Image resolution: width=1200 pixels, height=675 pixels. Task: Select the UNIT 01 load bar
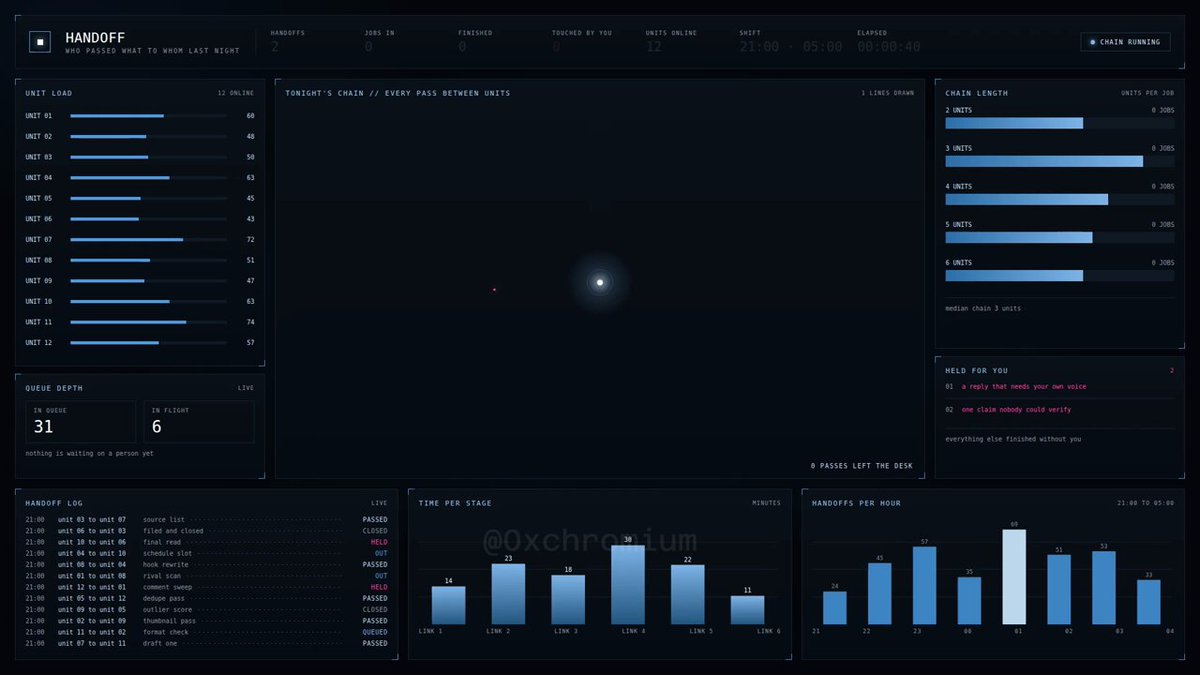point(148,116)
